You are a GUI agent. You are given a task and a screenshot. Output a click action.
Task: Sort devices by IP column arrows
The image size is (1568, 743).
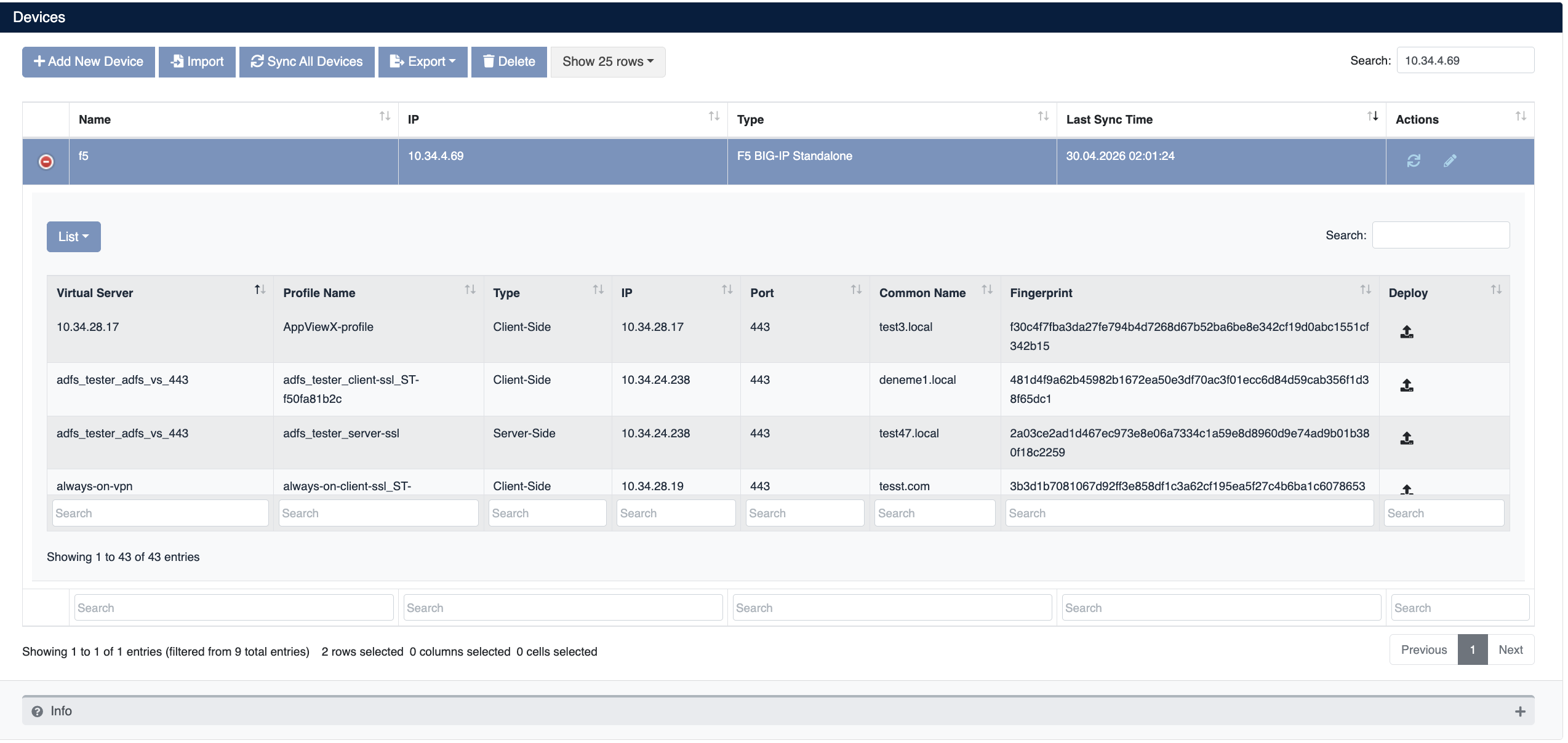pos(714,116)
